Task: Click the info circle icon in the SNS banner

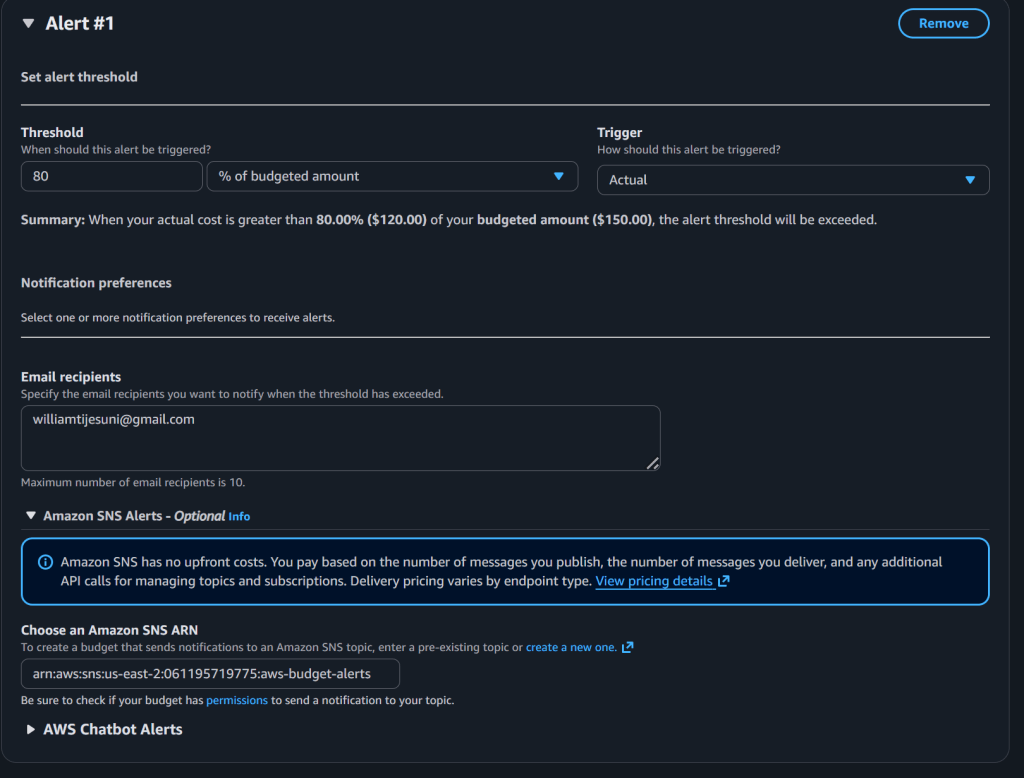Action: [45, 562]
